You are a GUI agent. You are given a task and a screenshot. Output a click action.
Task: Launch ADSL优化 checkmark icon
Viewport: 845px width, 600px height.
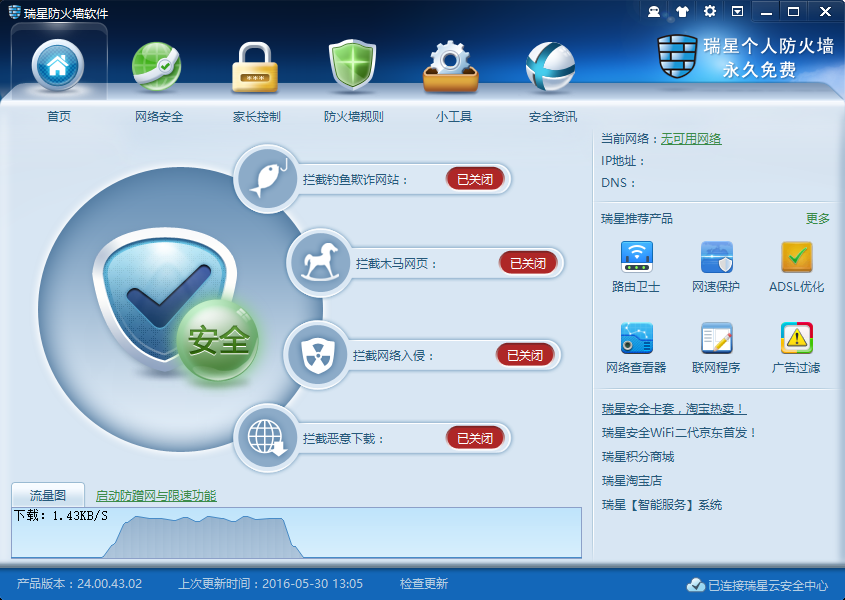pyautogui.click(x=796, y=257)
